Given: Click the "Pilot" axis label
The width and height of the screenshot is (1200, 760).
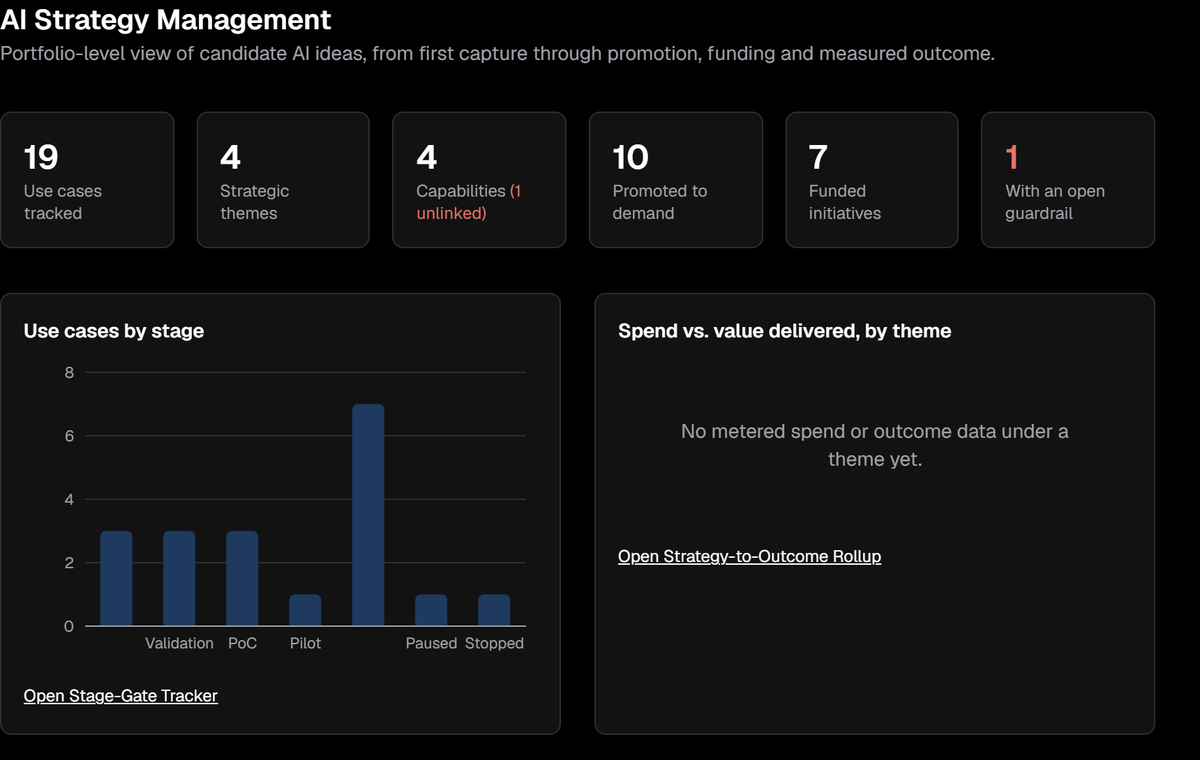Looking at the screenshot, I should [x=305, y=644].
